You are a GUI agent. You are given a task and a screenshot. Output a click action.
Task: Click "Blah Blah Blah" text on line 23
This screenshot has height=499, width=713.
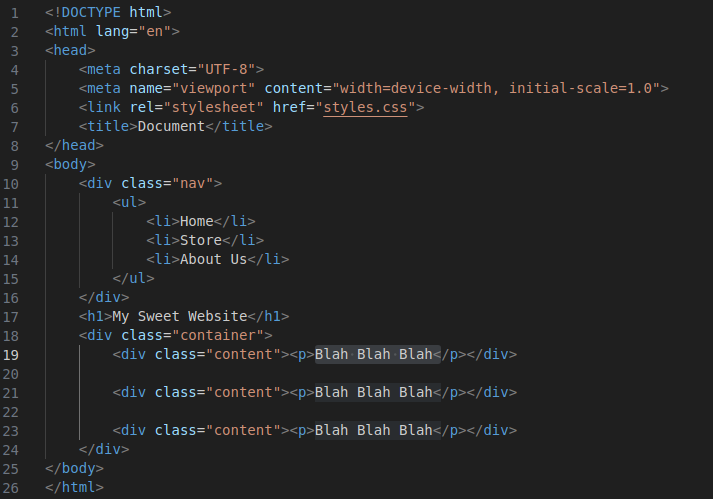point(373,430)
